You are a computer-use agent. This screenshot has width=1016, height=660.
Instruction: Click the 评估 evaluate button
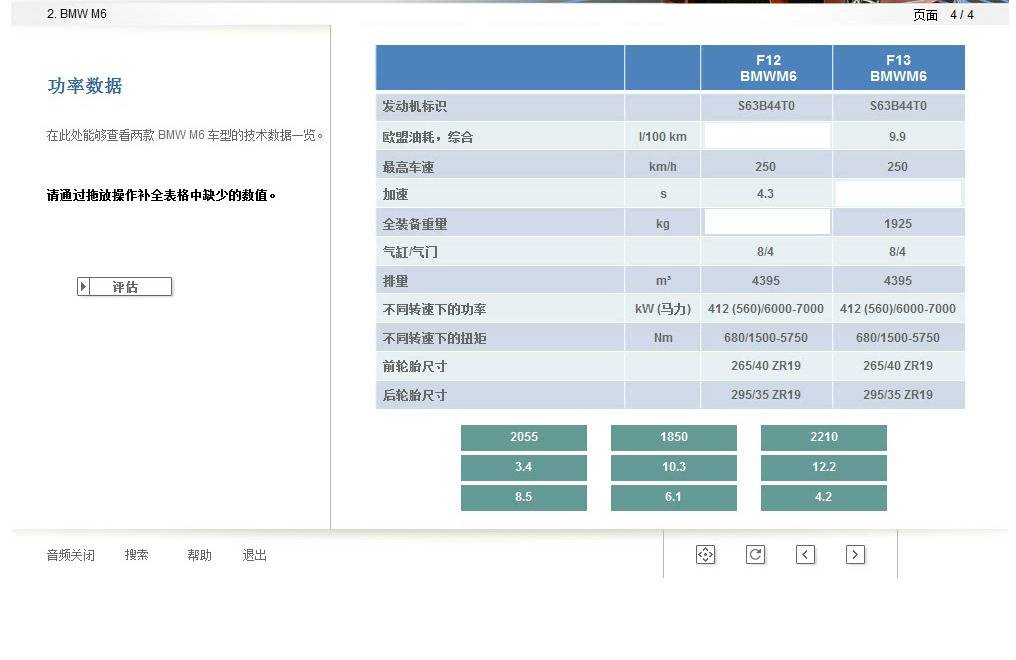coord(124,286)
